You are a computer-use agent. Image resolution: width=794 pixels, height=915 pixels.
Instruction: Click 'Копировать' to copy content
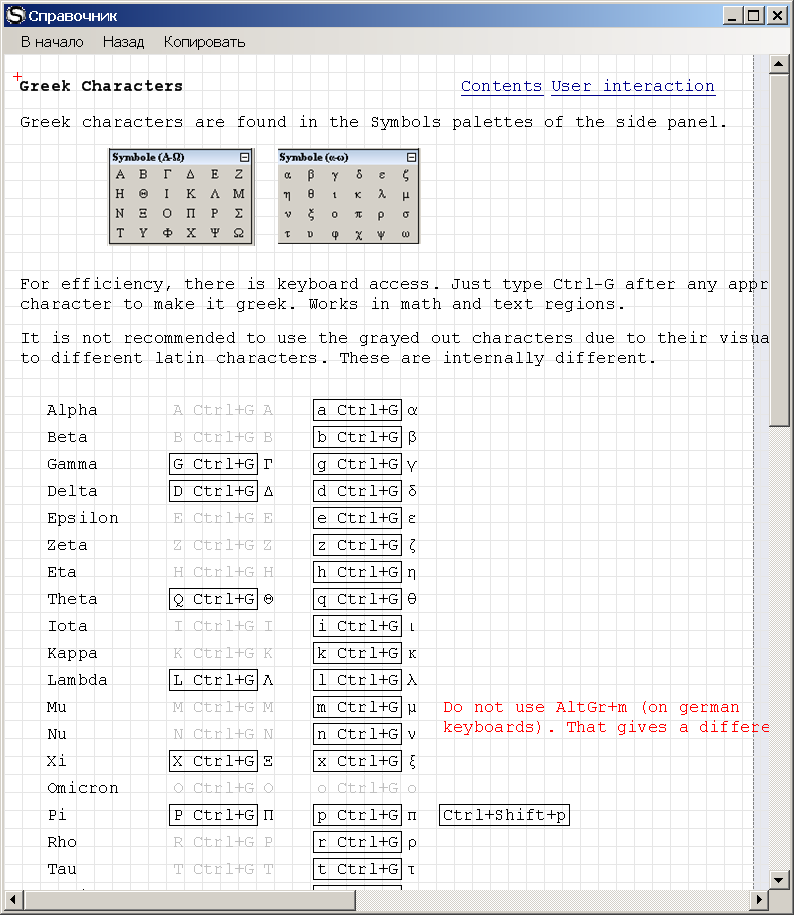click(204, 42)
